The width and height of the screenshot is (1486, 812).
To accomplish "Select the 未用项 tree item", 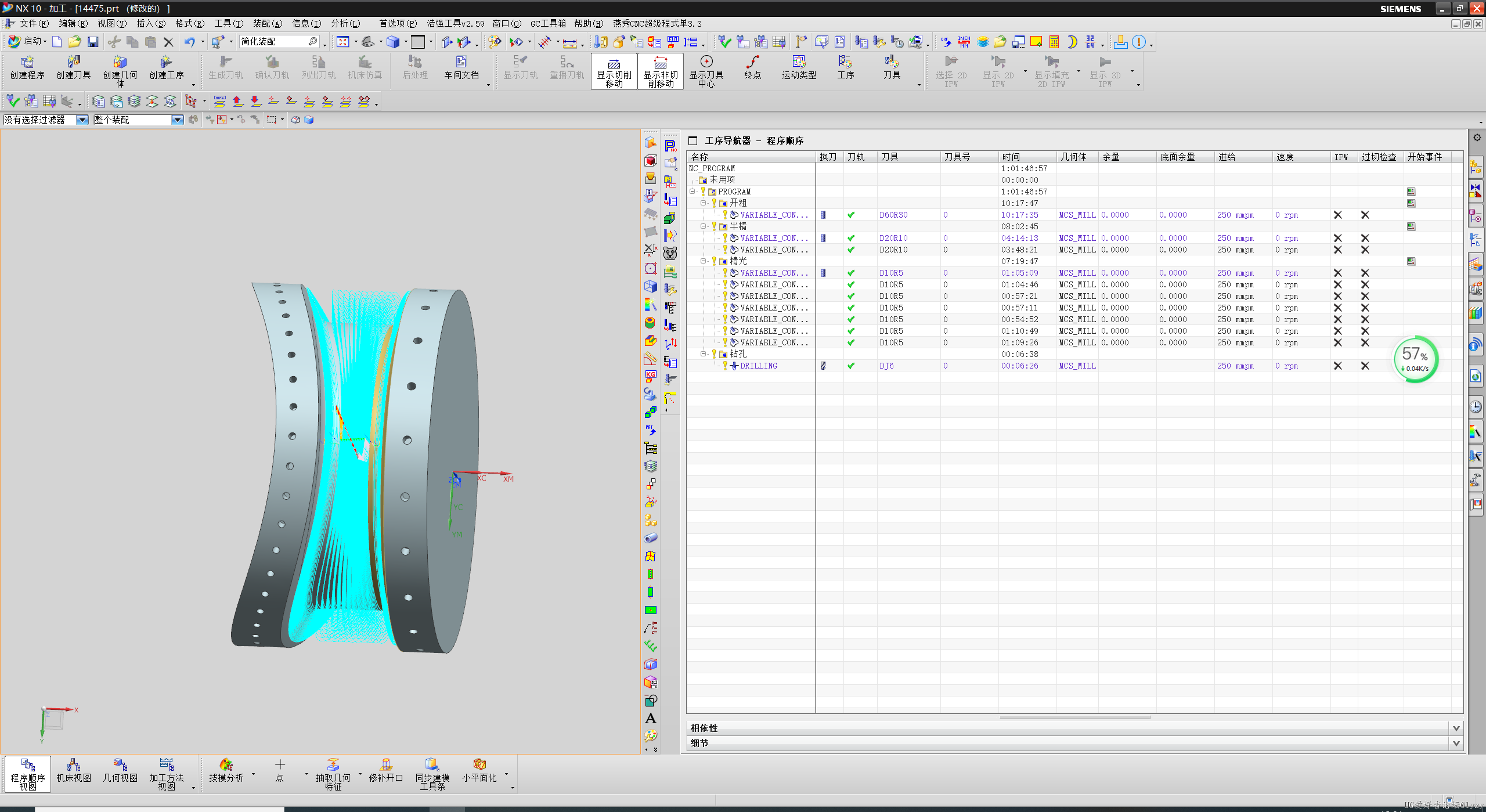I will point(722,180).
